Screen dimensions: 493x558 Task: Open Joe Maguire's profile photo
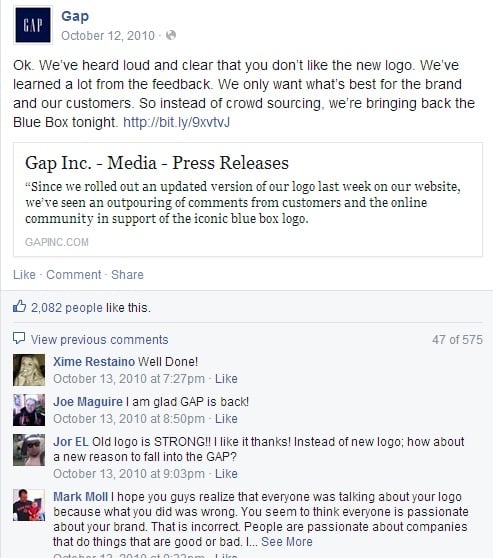coord(29,410)
